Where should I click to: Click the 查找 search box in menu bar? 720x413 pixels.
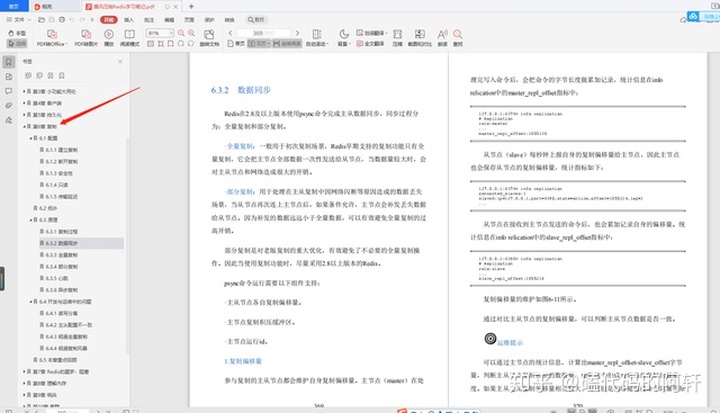[256, 20]
